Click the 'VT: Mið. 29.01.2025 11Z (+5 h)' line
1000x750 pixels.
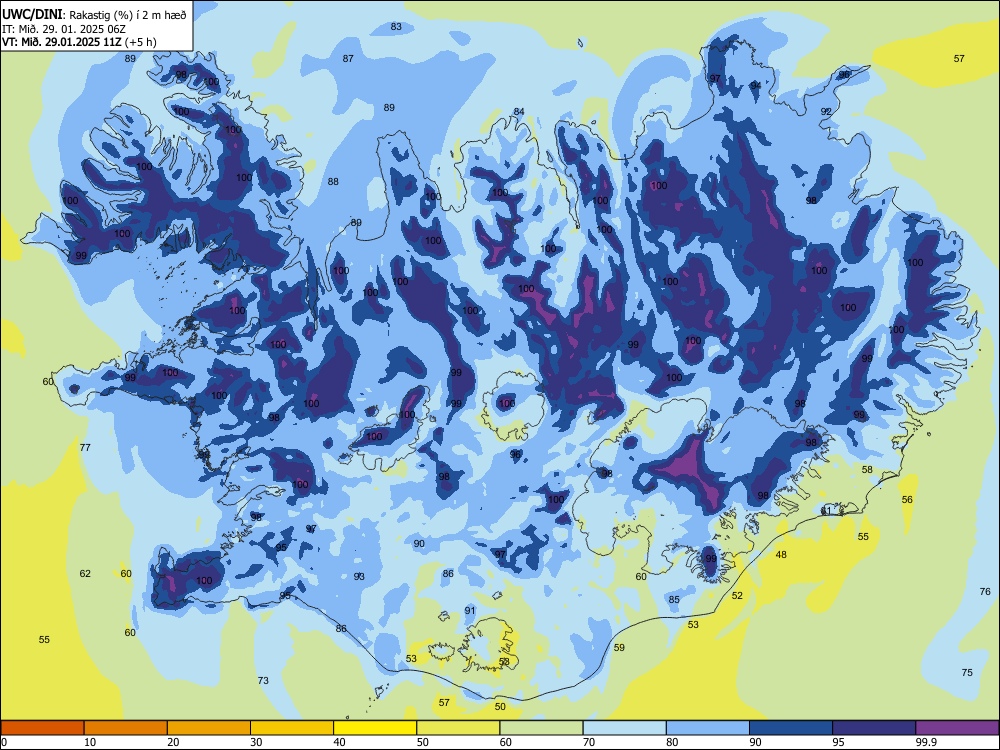click(x=79, y=42)
